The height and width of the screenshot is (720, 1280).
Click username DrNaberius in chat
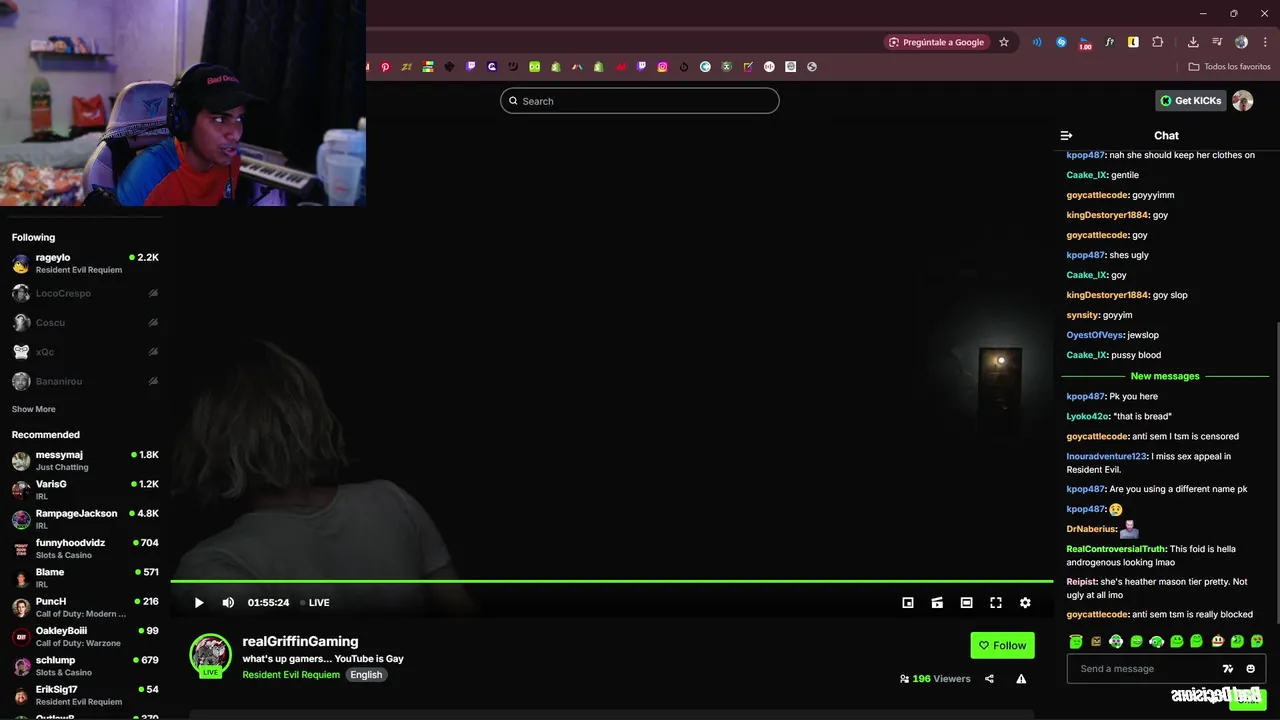point(1091,529)
